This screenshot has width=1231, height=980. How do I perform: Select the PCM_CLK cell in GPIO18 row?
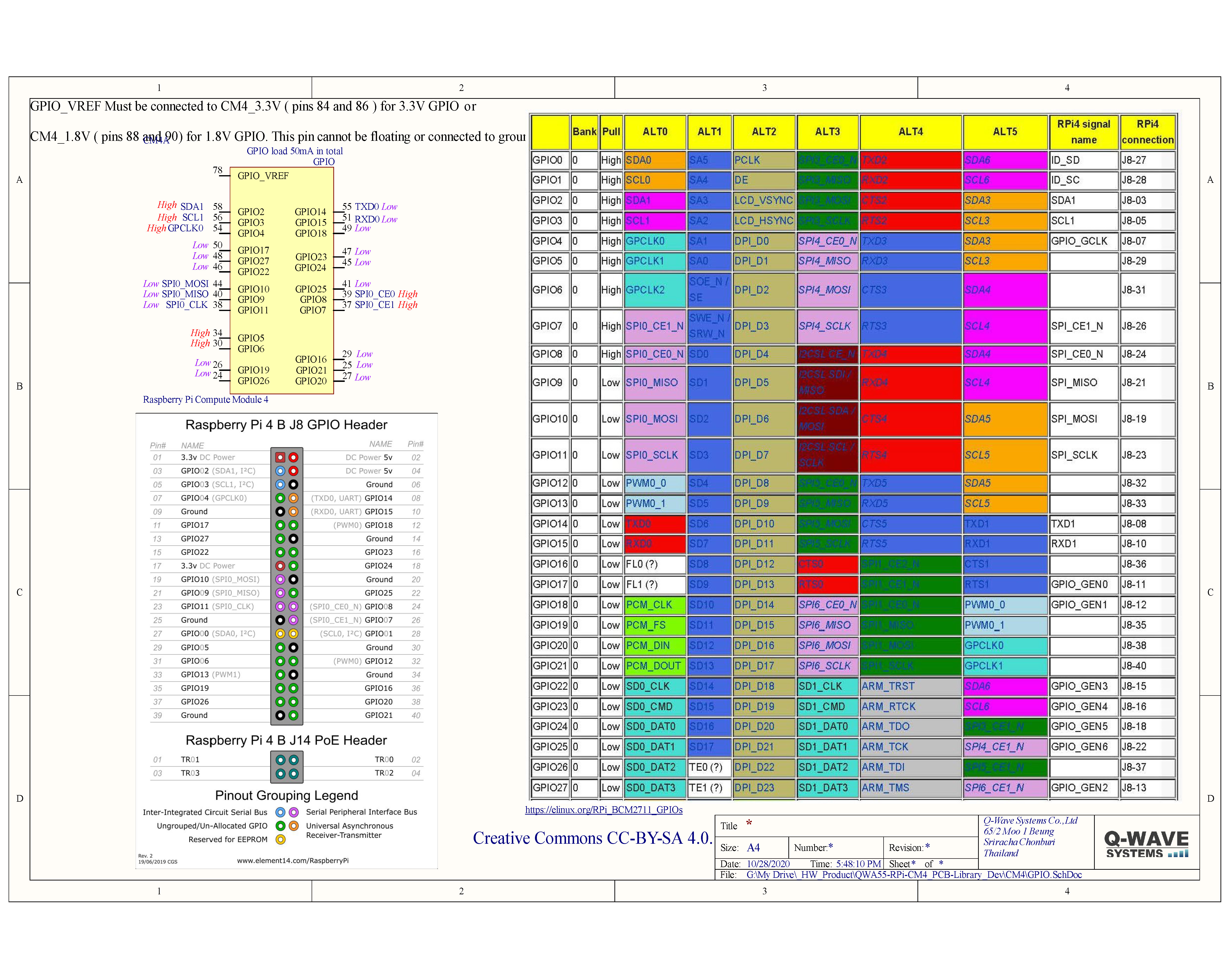click(x=655, y=605)
